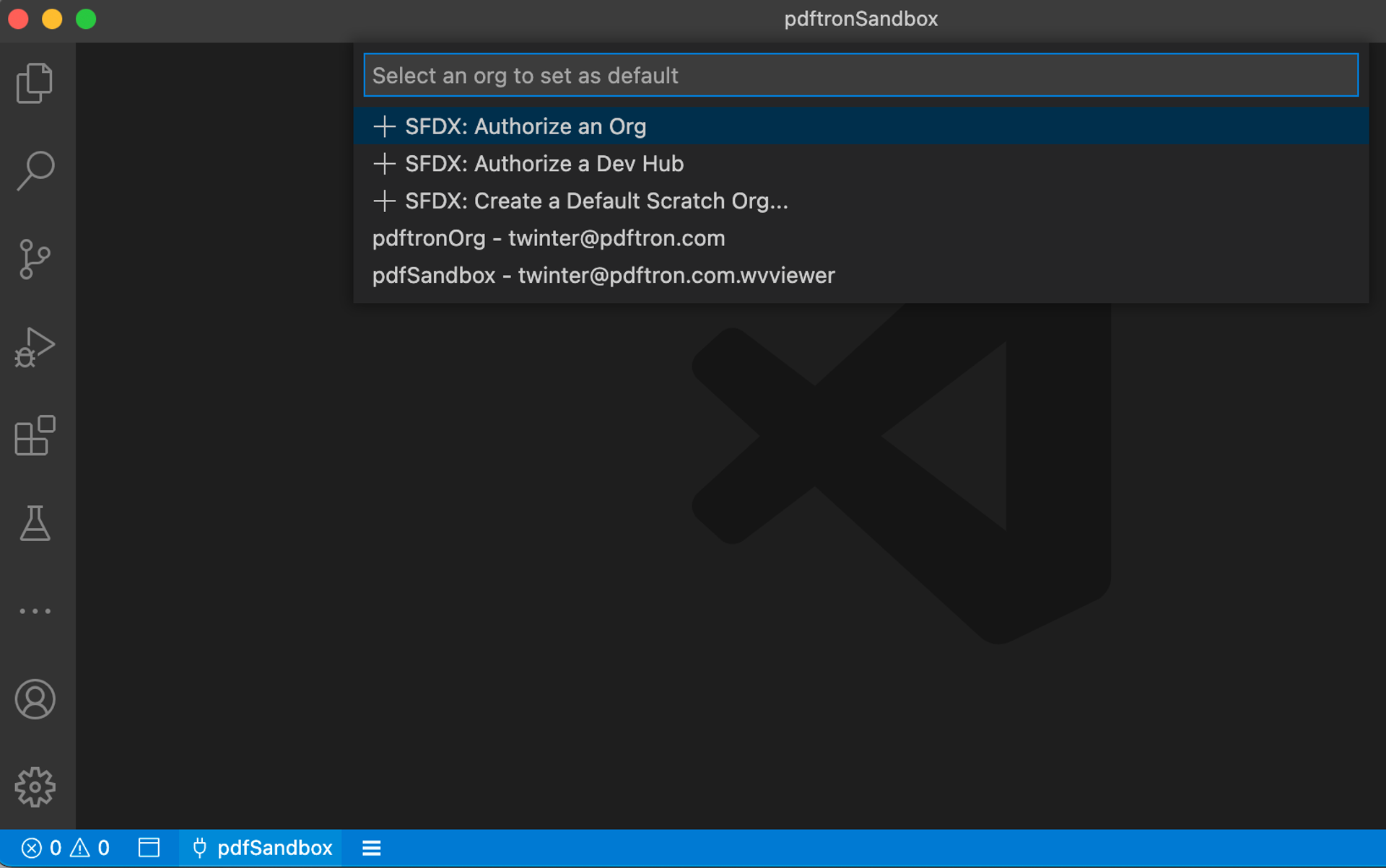Pick pdfSandbox twinter@pdftron.com.wvviewer org
The image size is (1386, 868).
pyautogui.click(x=603, y=276)
